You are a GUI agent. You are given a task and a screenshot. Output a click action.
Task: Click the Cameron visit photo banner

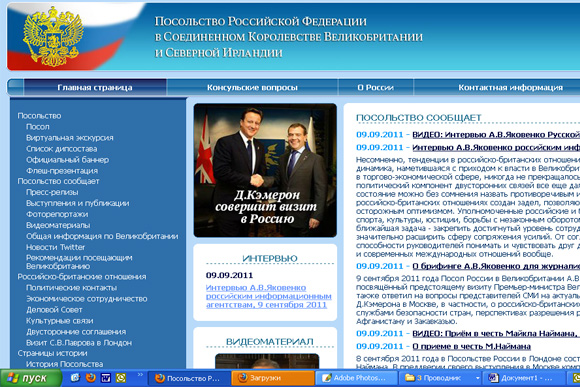coord(265,170)
